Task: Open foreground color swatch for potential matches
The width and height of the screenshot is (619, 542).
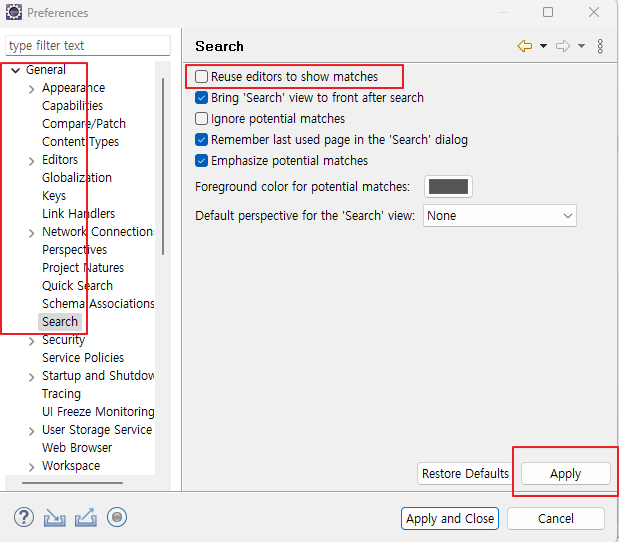Action: [x=448, y=186]
